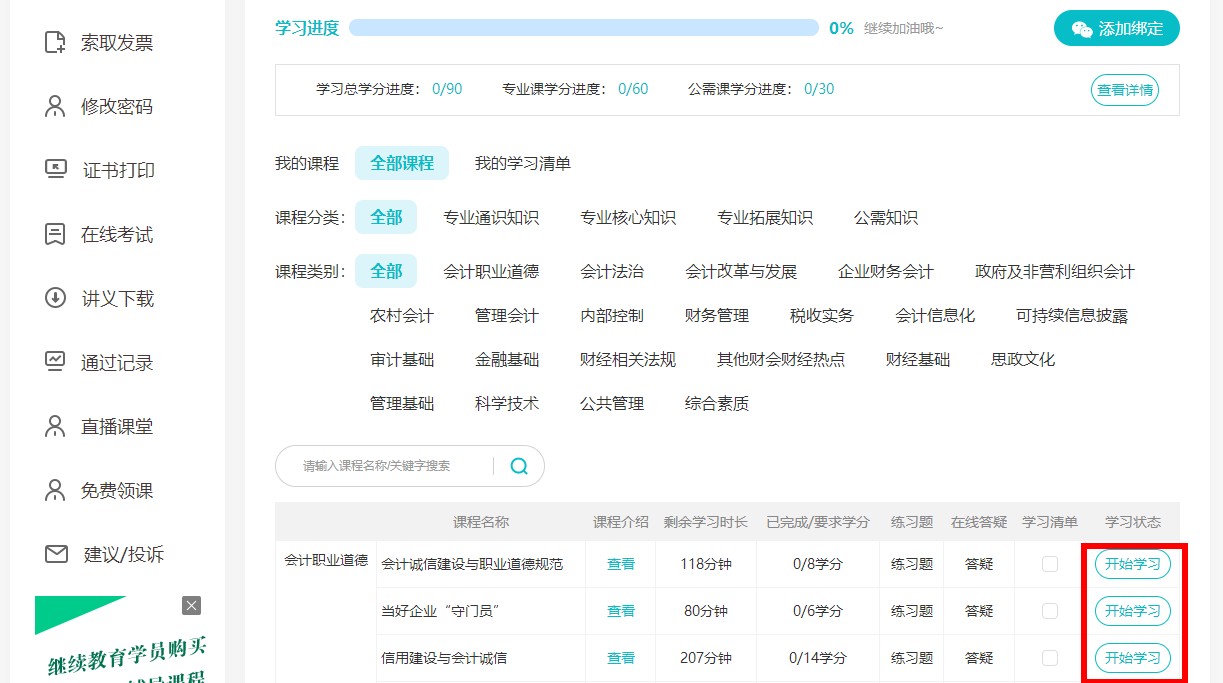The image size is (1223, 683).
Task: Open the 直播课堂 live classroom icon
Action: click(x=57, y=426)
